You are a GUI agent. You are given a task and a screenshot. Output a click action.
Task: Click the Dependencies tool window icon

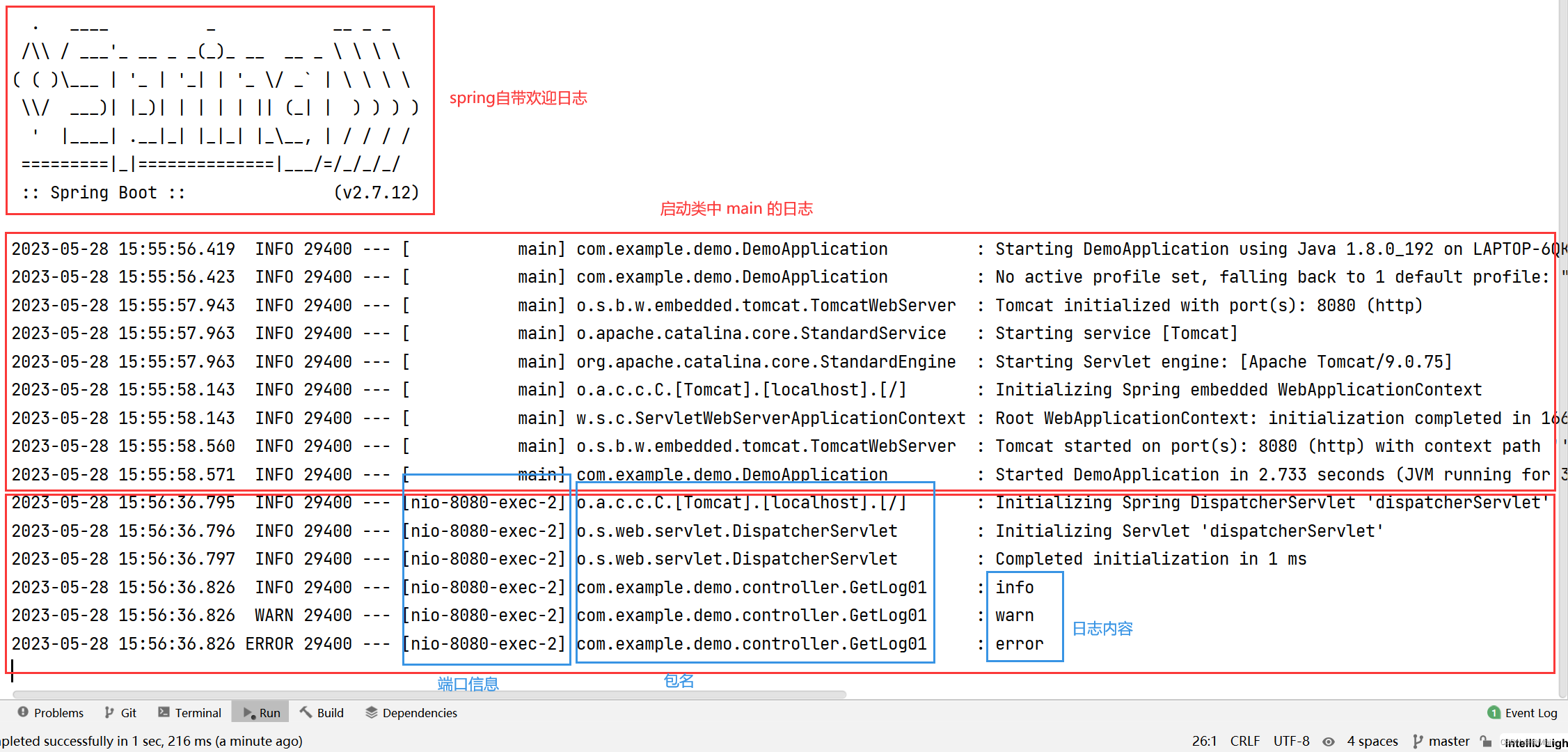pyautogui.click(x=372, y=712)
